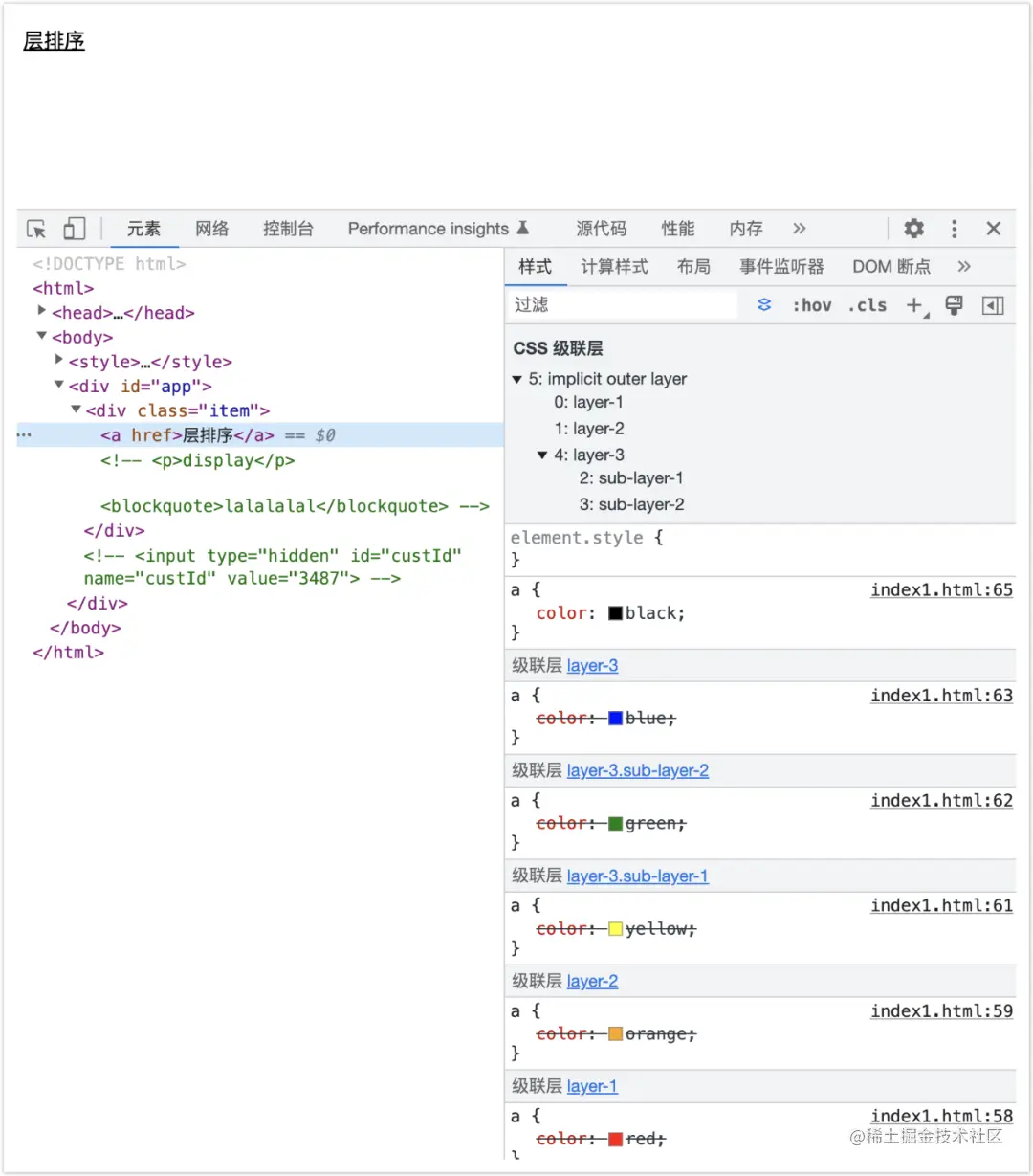Show more styles sidebar tabs chevron
Screen dimensions: 1033x1176
(964, 267)
